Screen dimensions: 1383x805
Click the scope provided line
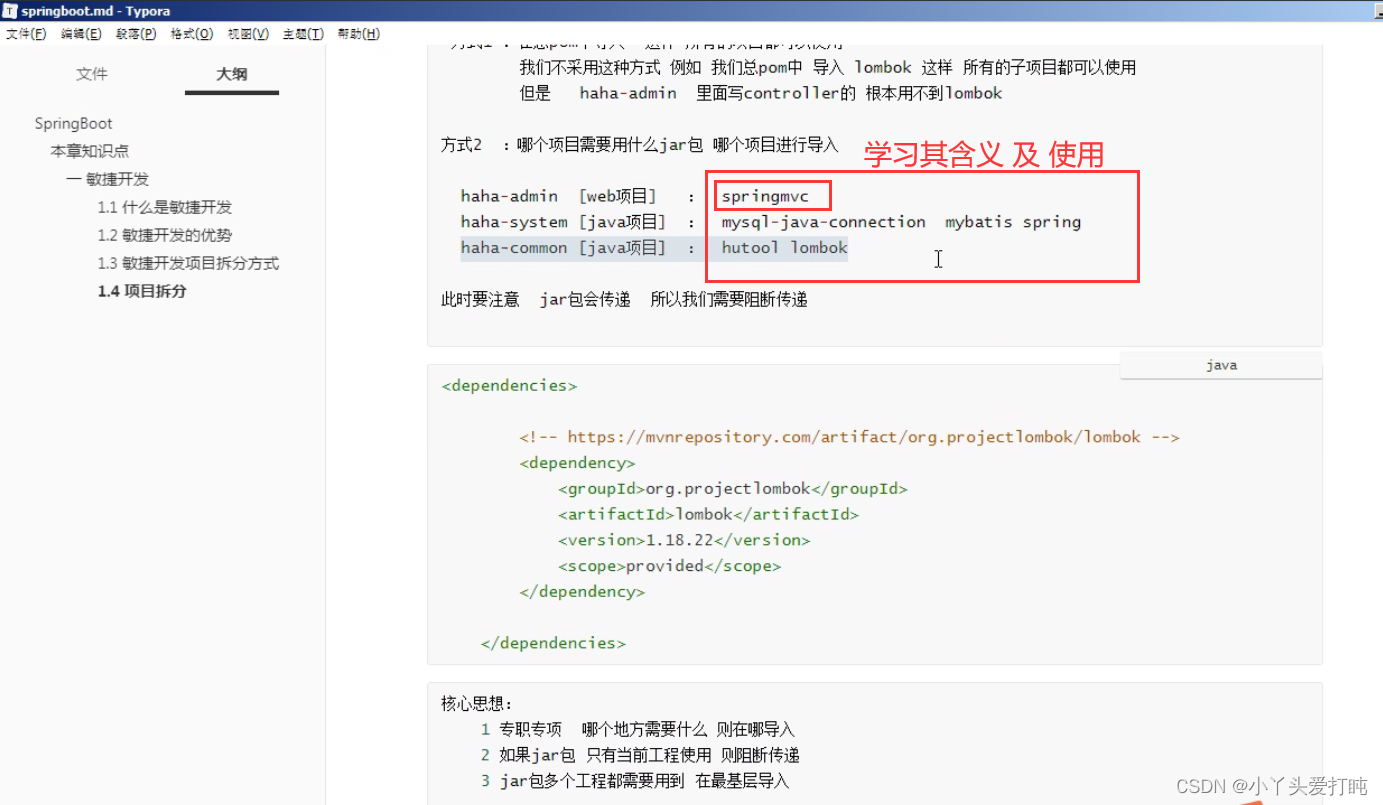point(670,566)
